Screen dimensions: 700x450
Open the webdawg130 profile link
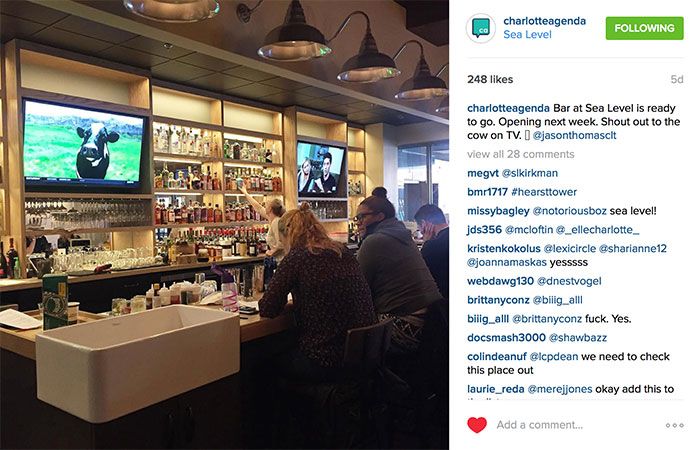coord(500,281)
